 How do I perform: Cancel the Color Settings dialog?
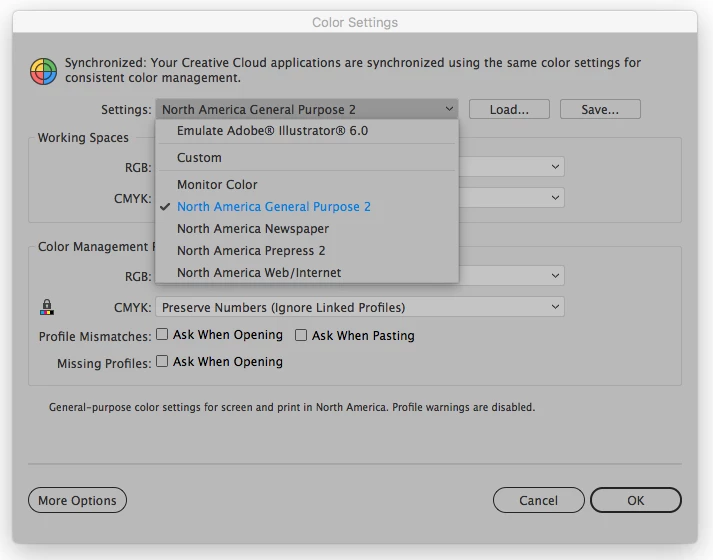click(538, 500)
